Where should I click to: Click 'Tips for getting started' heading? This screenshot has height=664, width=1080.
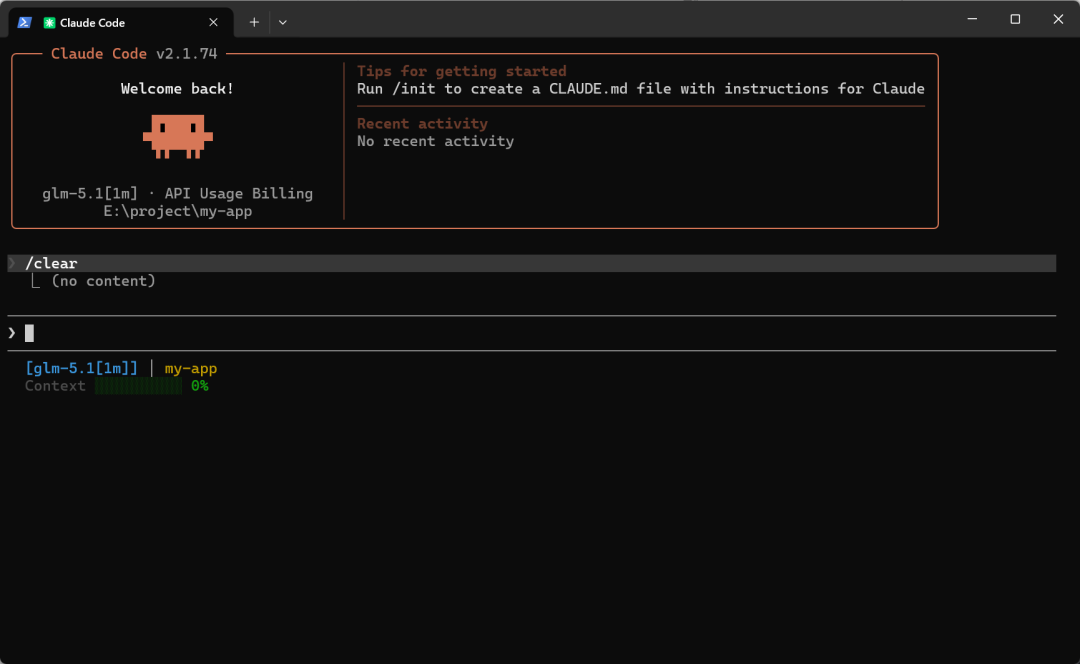461,71
